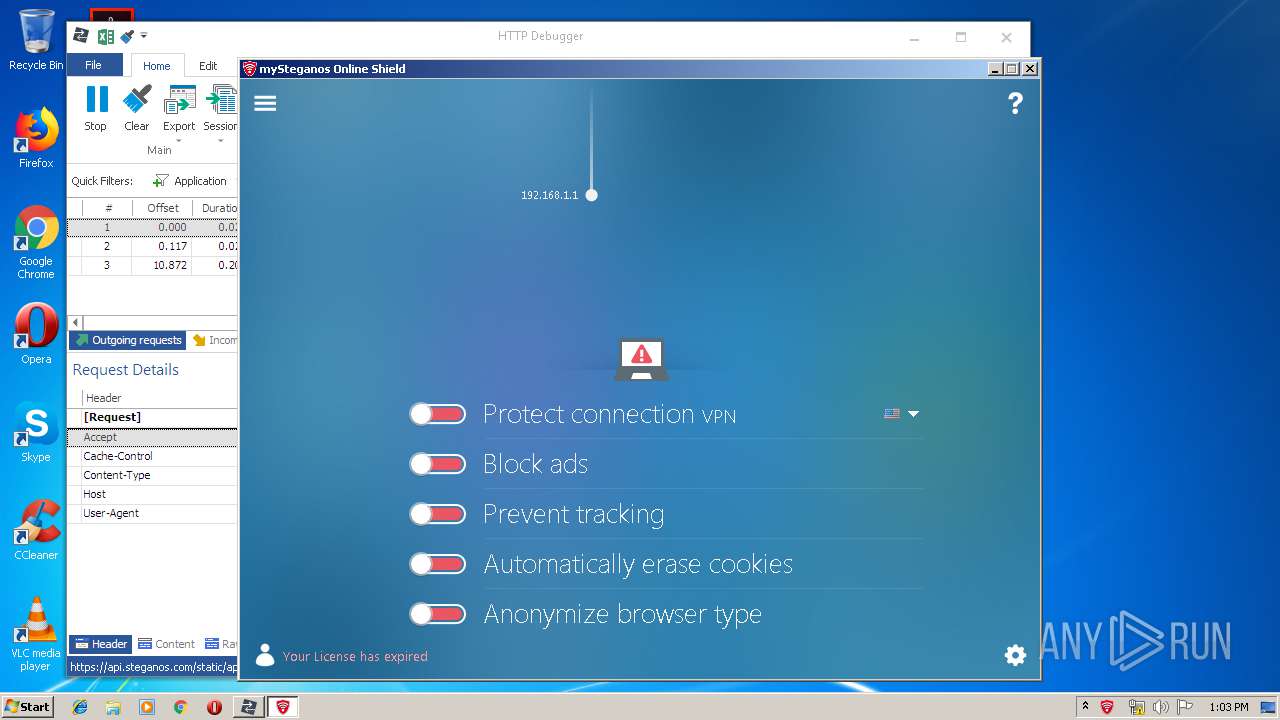Screen dimensions: 1280x720
Task: Open the hamburger menu in mySteganos
Action: click(x=265, y=103)
